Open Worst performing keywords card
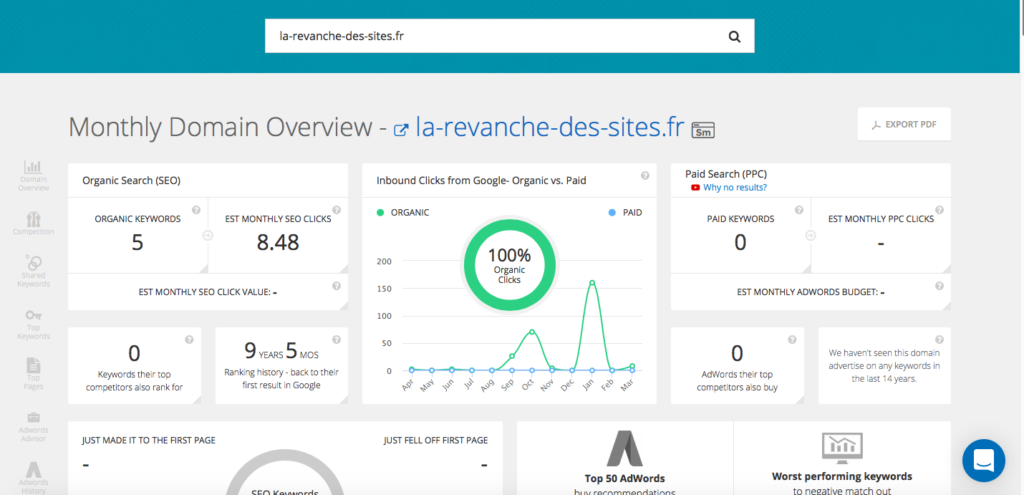Screen dimensions: 1024x495 (842, 458)
